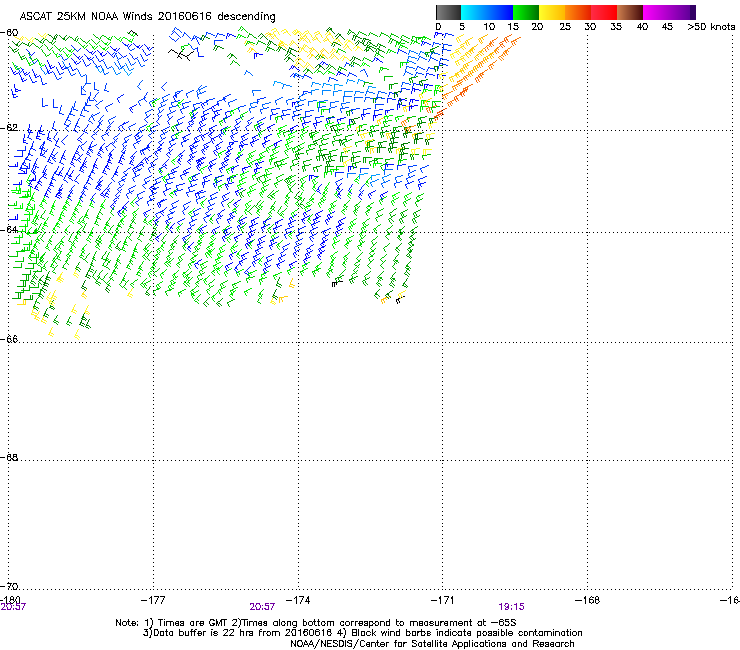Click the '-168' longitude label
Screen dimensions: 740x650
588,600
